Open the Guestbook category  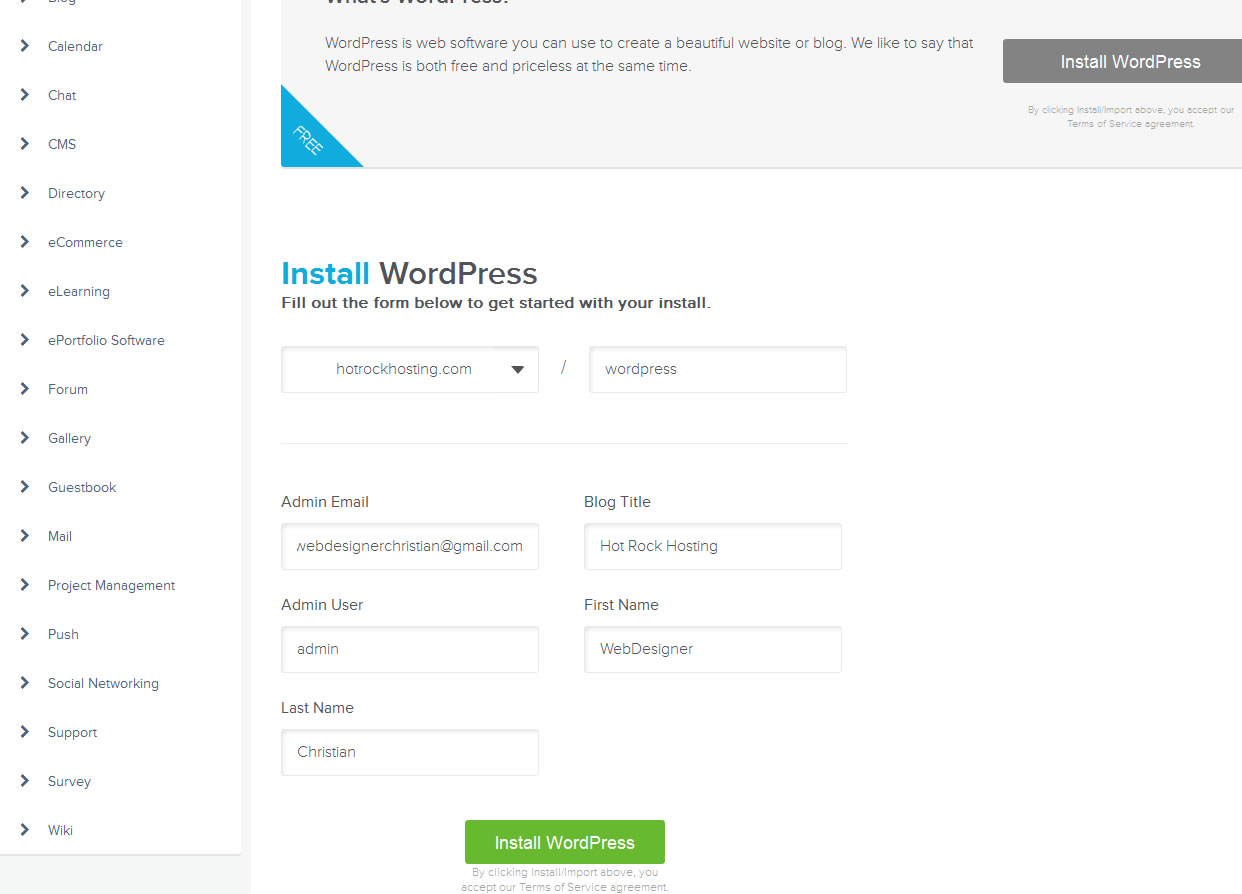(82, 487)
